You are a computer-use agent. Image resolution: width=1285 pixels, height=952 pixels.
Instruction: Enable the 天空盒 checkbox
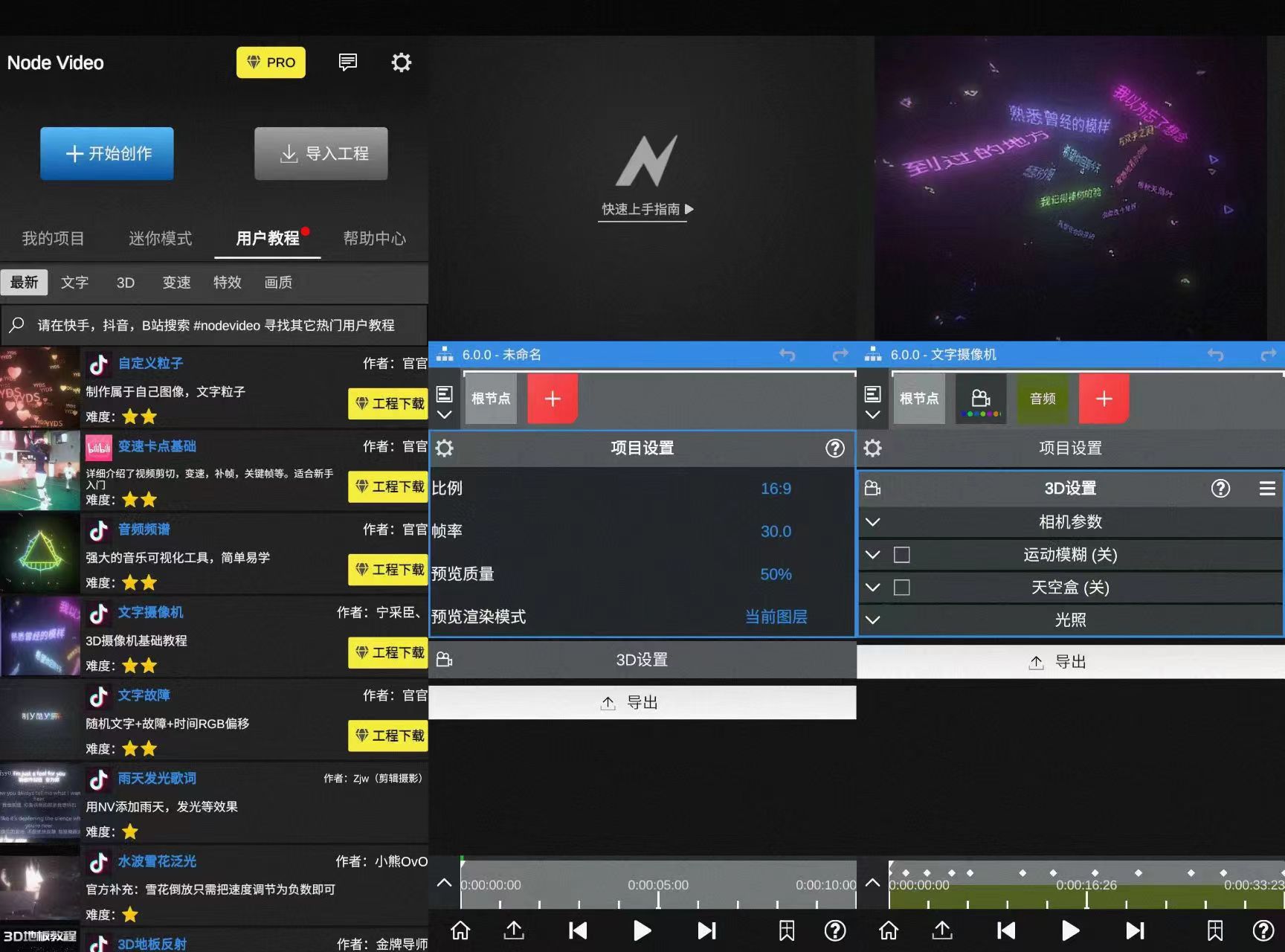click(x=901, y=587)
